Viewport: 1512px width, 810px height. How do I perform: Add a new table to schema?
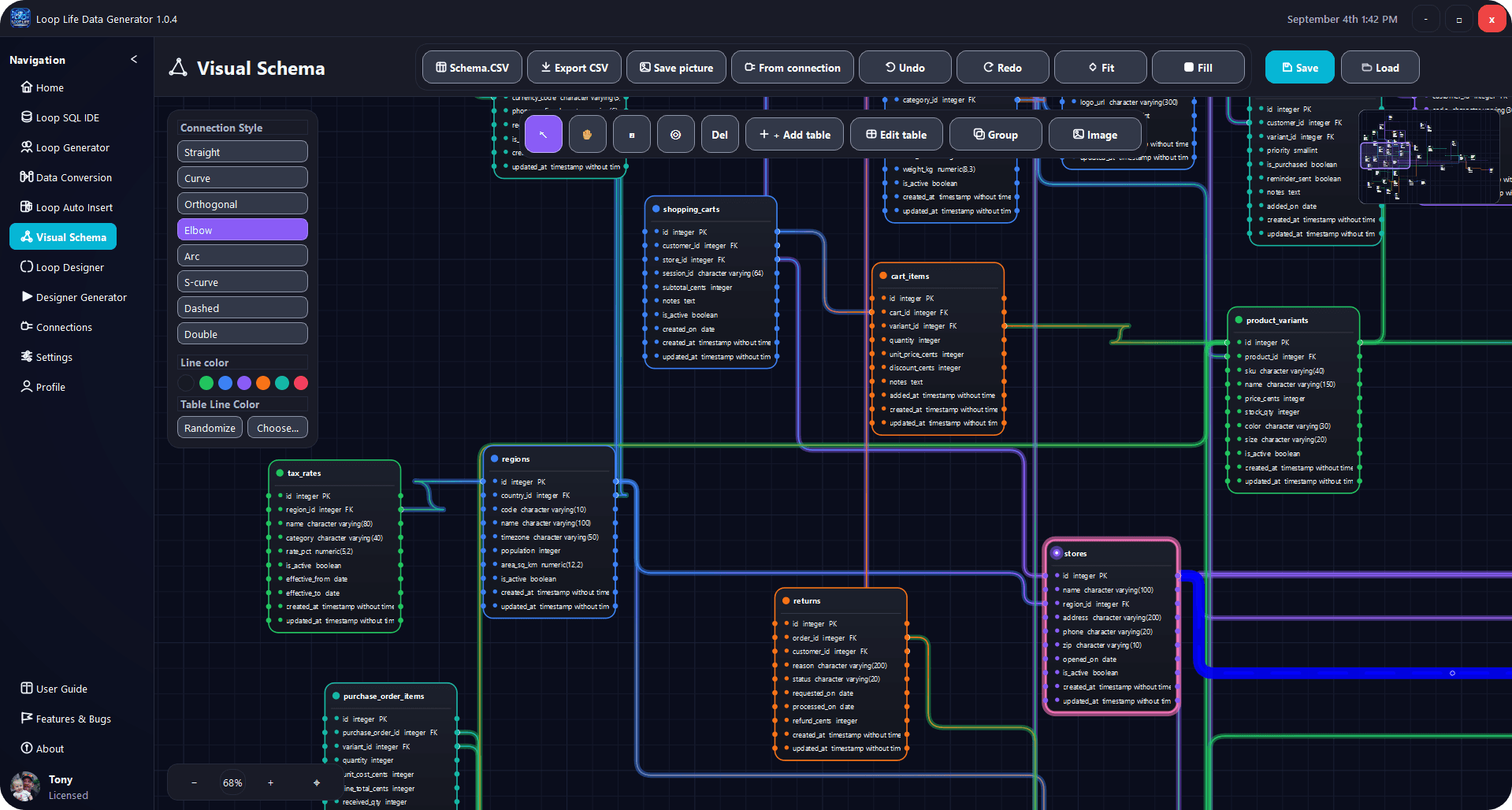point(794,134)
